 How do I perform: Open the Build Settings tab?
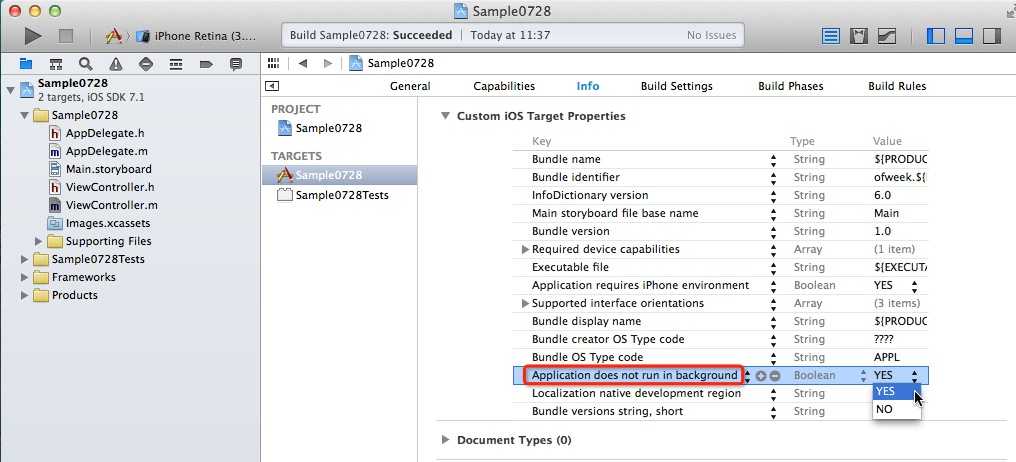[676, 86]
